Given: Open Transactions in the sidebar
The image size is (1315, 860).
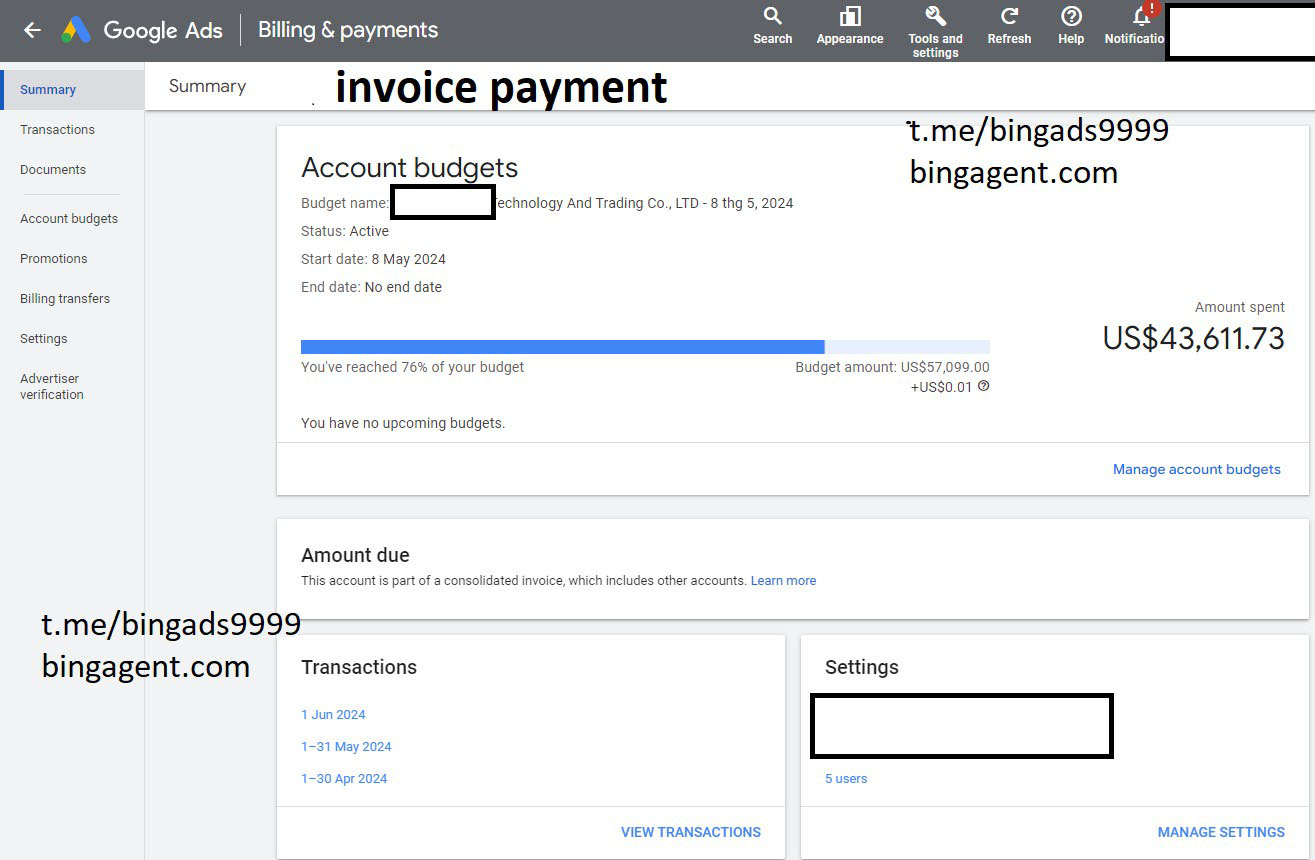Looking at the screenshot, I should (57, 130).
